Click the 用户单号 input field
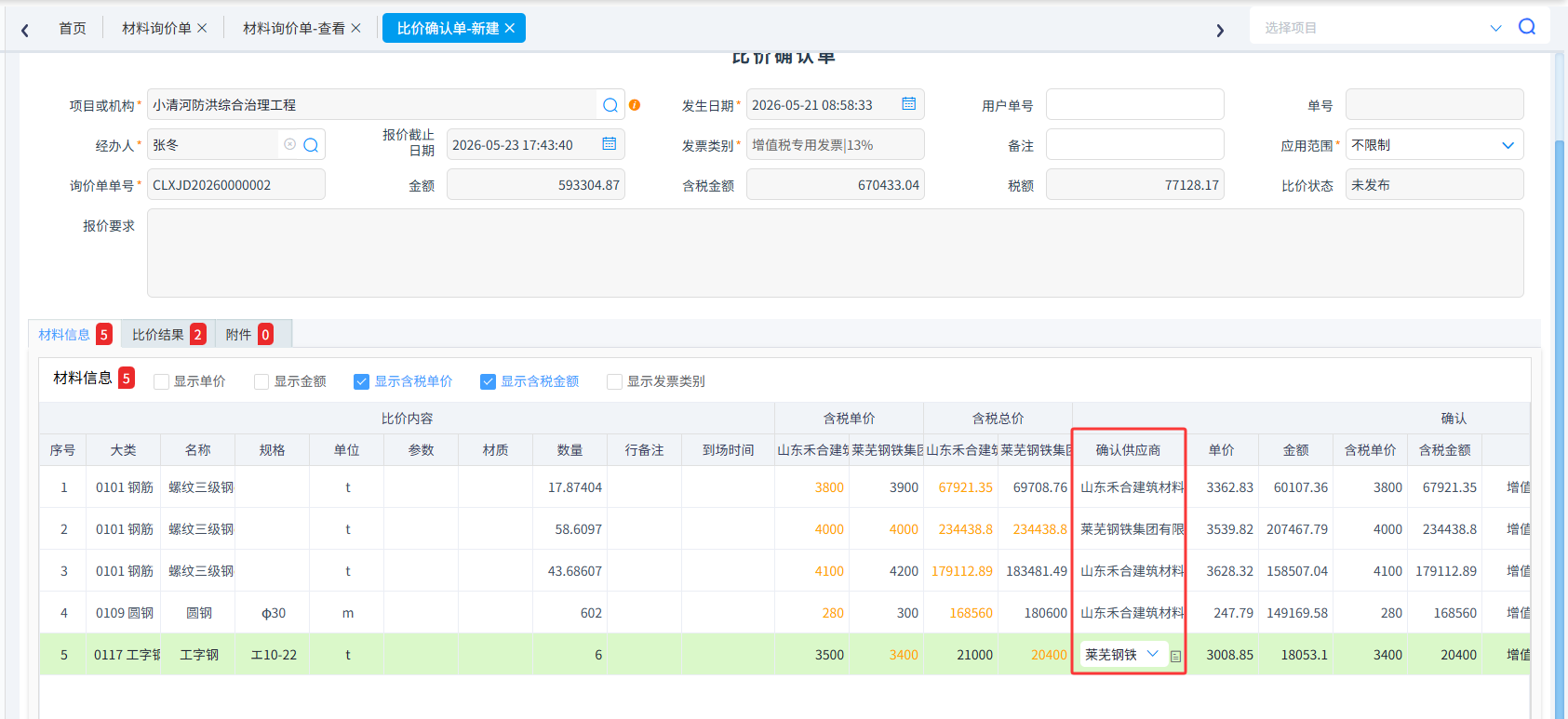This screenshot has width=1568, height=719. coord(1134,104)
